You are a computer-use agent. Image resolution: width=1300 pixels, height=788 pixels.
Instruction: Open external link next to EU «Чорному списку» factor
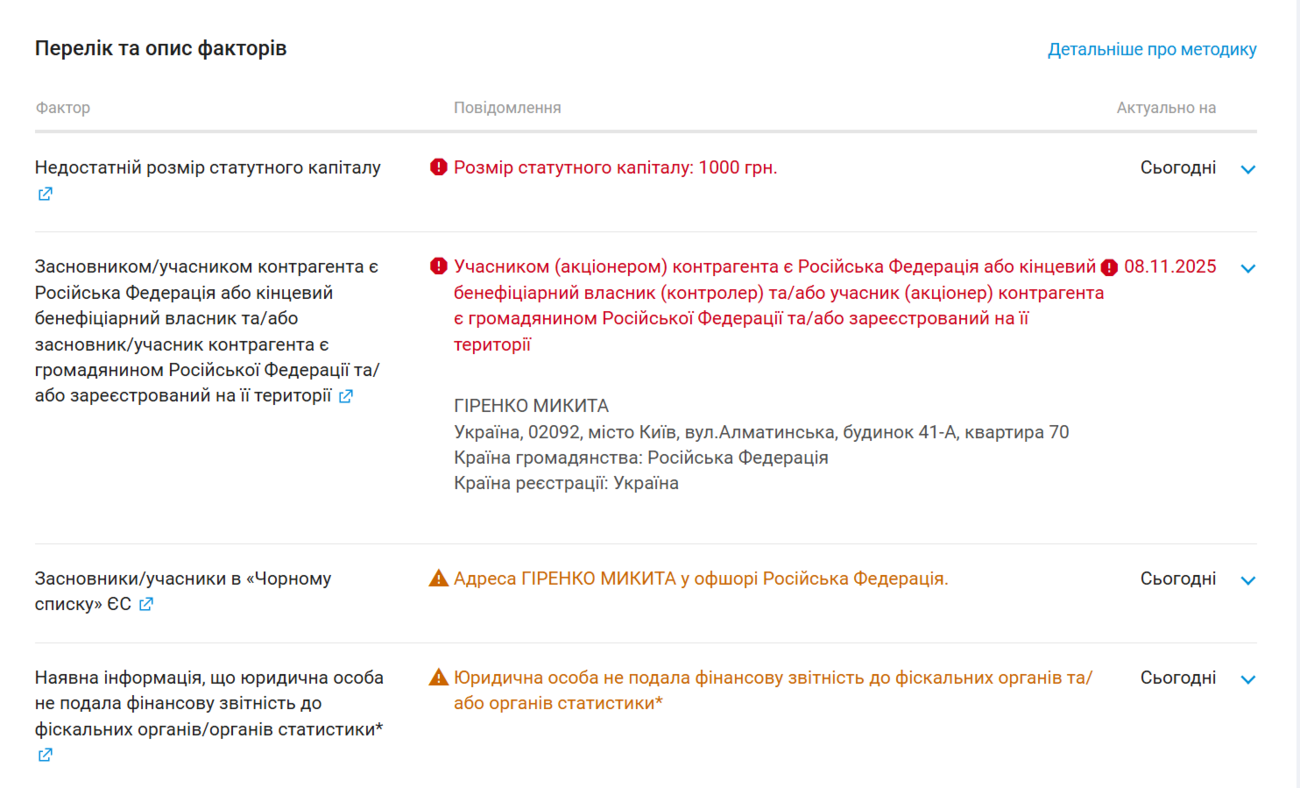pos(146,604)
